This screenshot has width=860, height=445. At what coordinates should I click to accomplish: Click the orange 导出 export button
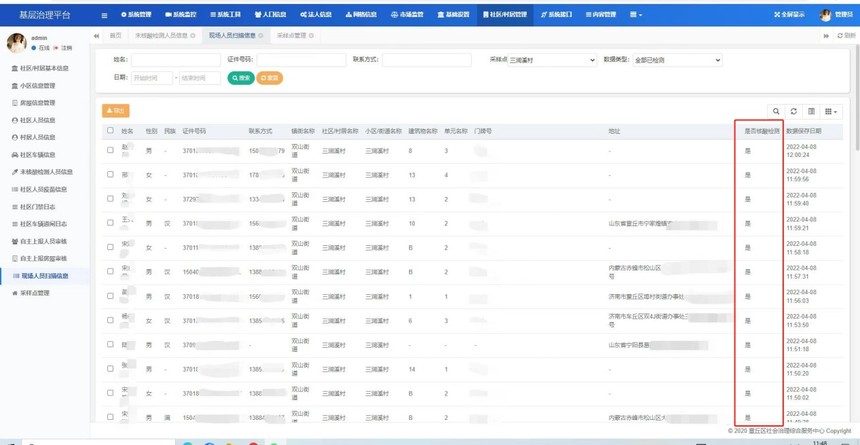[116, 111]
